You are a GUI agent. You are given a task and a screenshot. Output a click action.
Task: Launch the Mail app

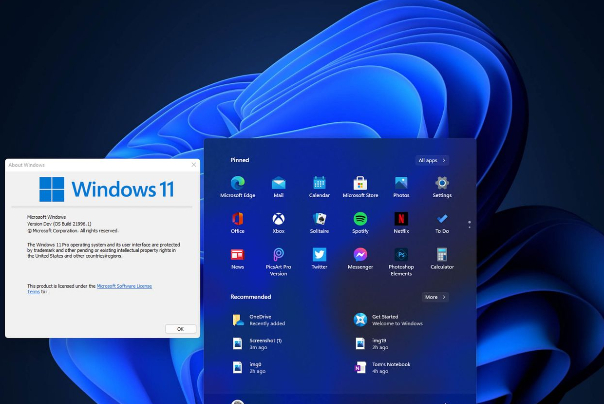(x=279, y=187)
